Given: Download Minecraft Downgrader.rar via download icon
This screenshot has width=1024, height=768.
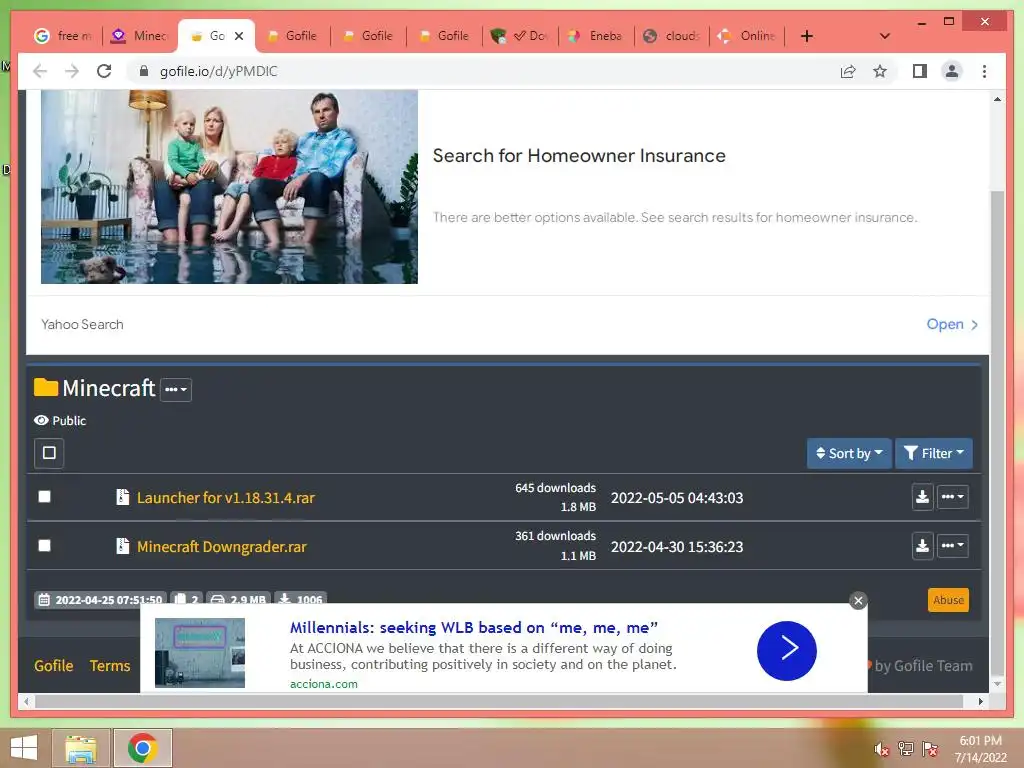Looking at the screenshot, I should point(922,546).
